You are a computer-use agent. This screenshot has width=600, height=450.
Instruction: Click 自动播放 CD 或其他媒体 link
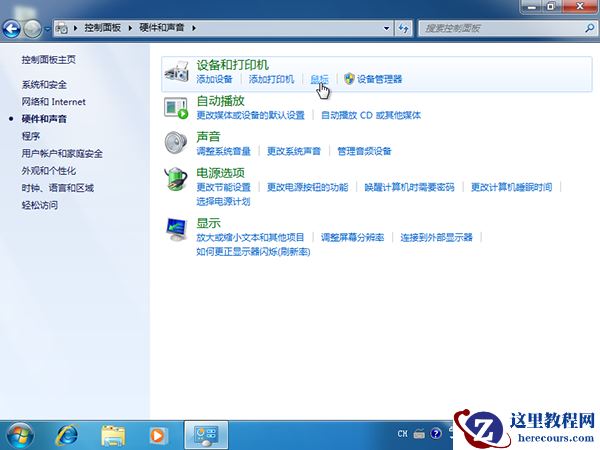(371, 115)
